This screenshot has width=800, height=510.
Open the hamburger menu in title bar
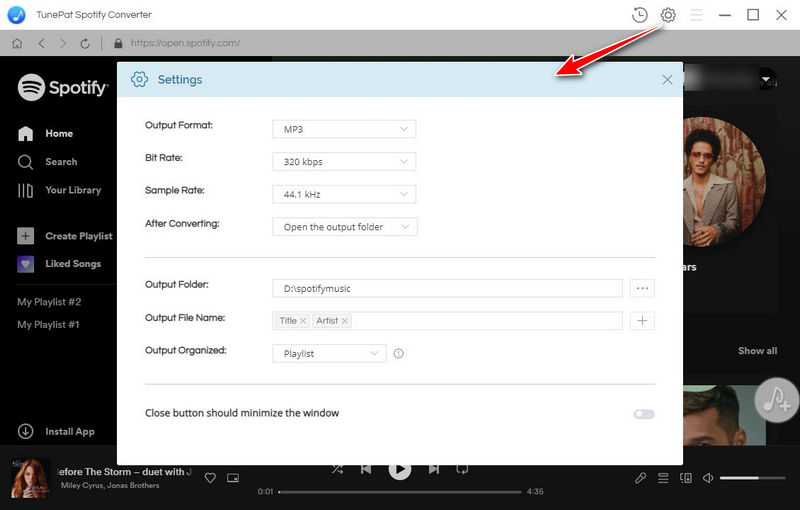[x=696, y=15]
